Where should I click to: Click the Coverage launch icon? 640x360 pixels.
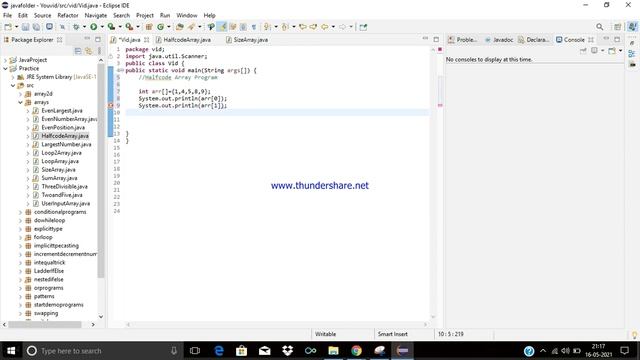pyautogui.click(x=111, y=27)
